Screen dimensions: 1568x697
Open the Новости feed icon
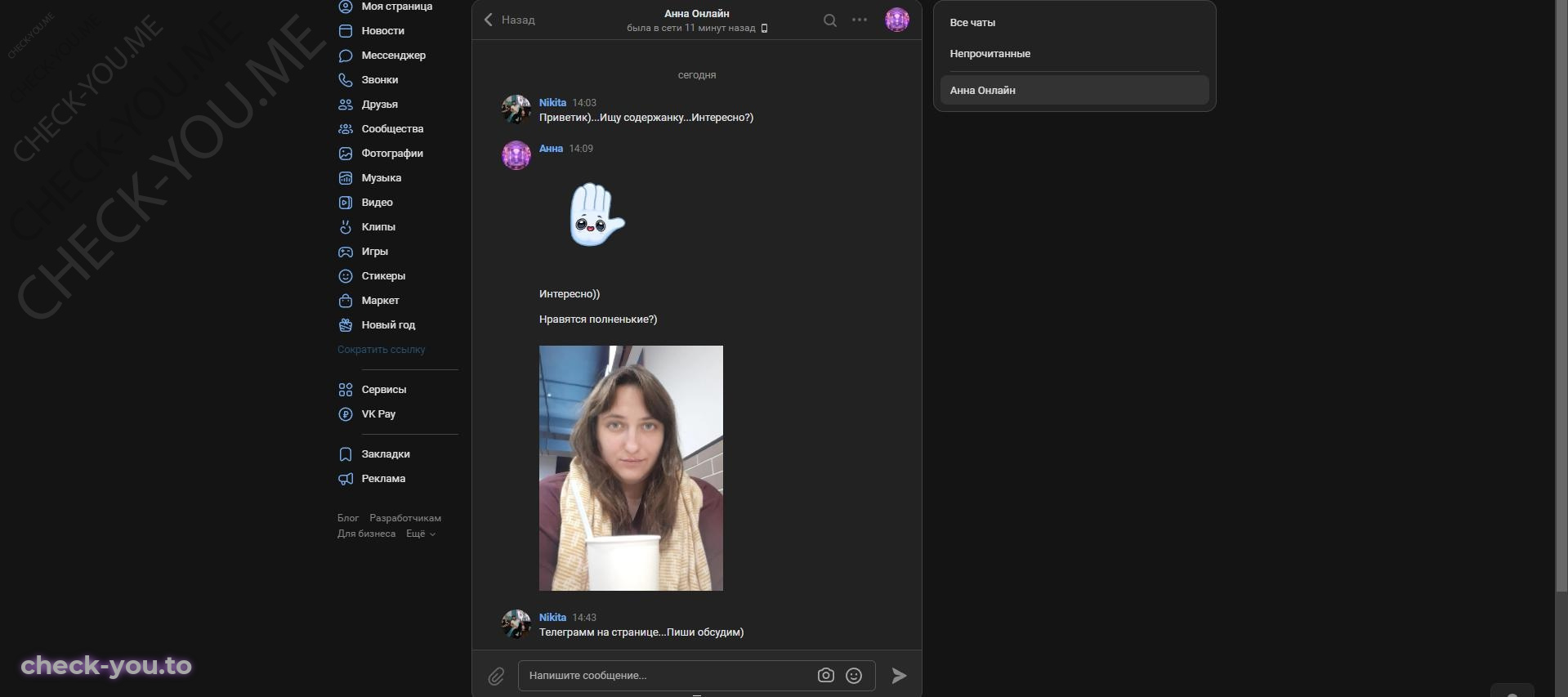pyautogui.click(x=346, y=31)
